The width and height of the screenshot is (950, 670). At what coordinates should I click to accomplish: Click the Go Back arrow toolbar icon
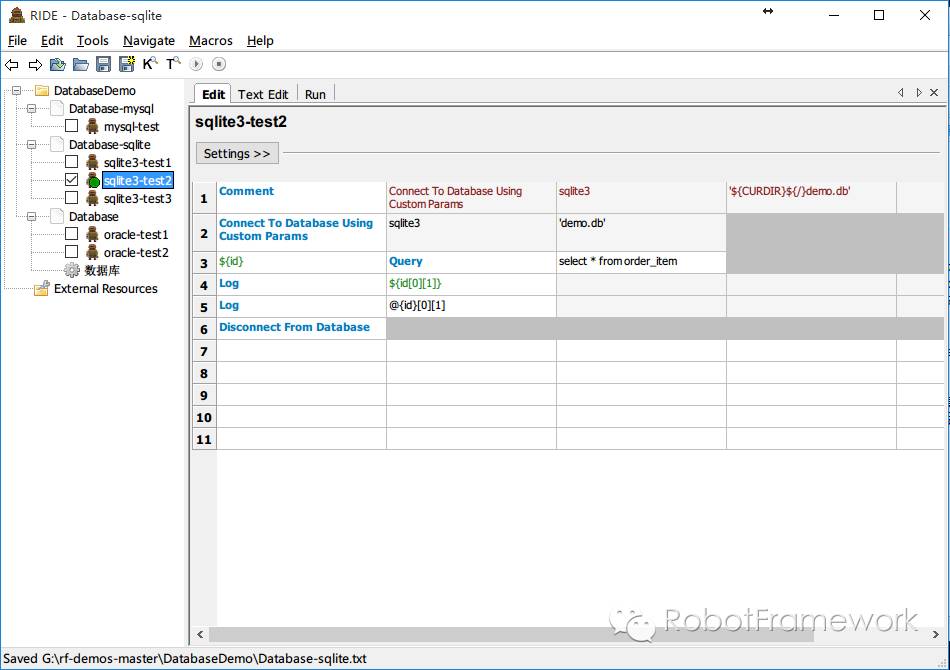coord(12,64)
